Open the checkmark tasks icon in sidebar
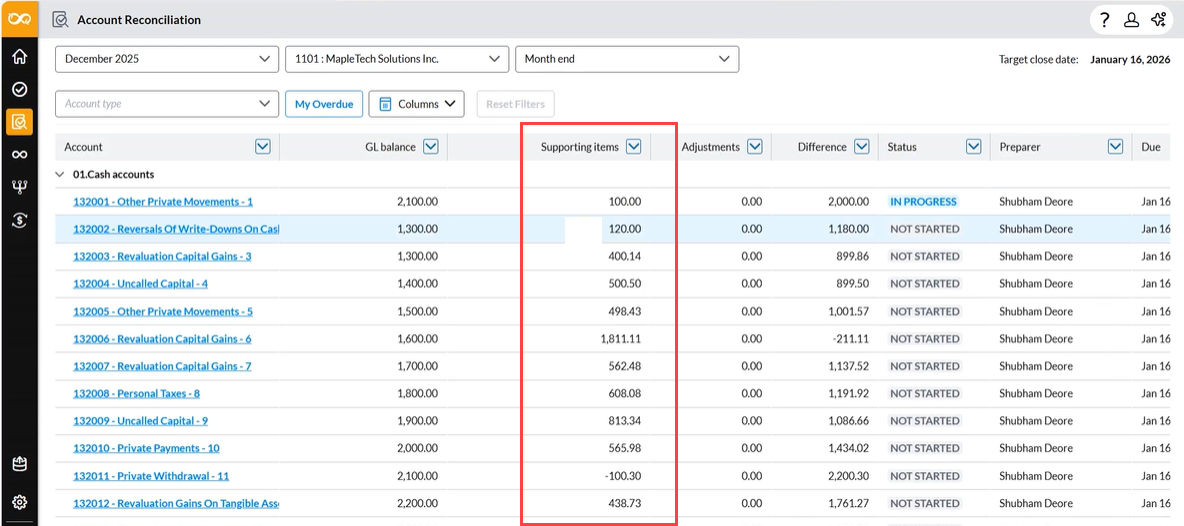The image size is (1184, 526). coord(19,89)
